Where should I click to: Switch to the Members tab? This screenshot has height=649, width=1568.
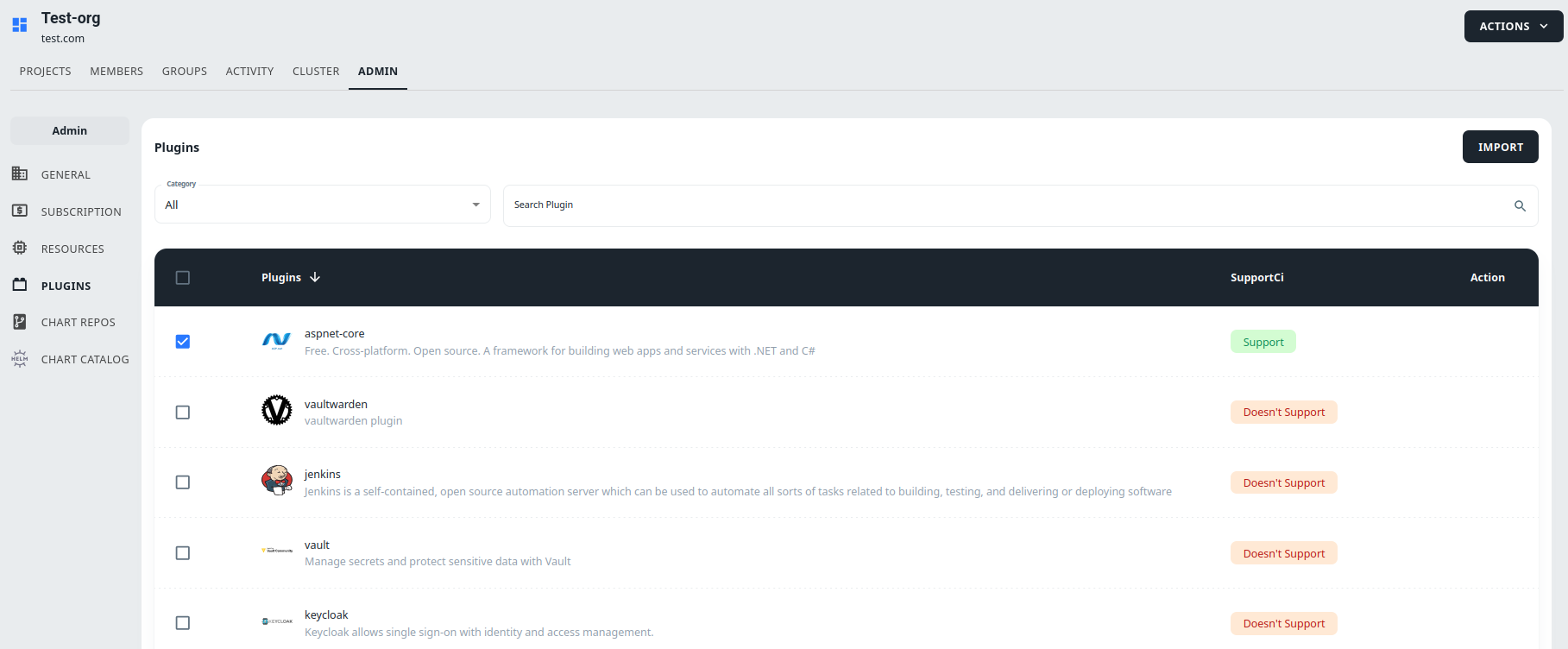(116, 72)
